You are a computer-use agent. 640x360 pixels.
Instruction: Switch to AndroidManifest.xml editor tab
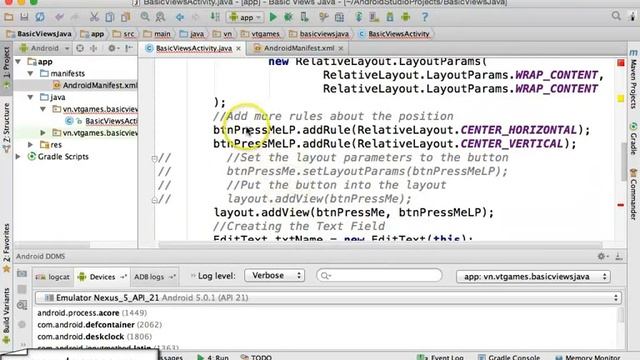pos(299,48)
